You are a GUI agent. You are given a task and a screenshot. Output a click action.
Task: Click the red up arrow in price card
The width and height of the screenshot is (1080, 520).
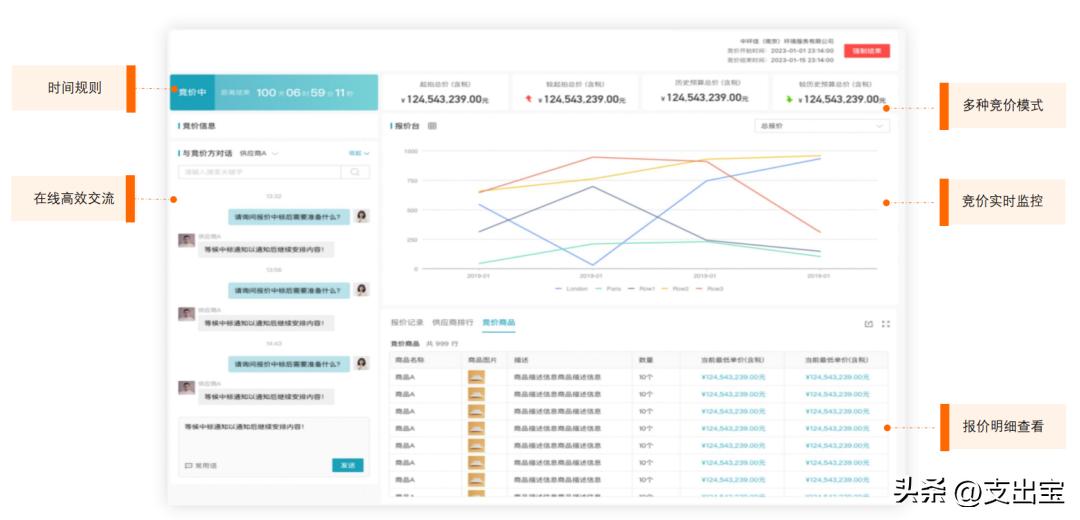[x=529, y=99]
